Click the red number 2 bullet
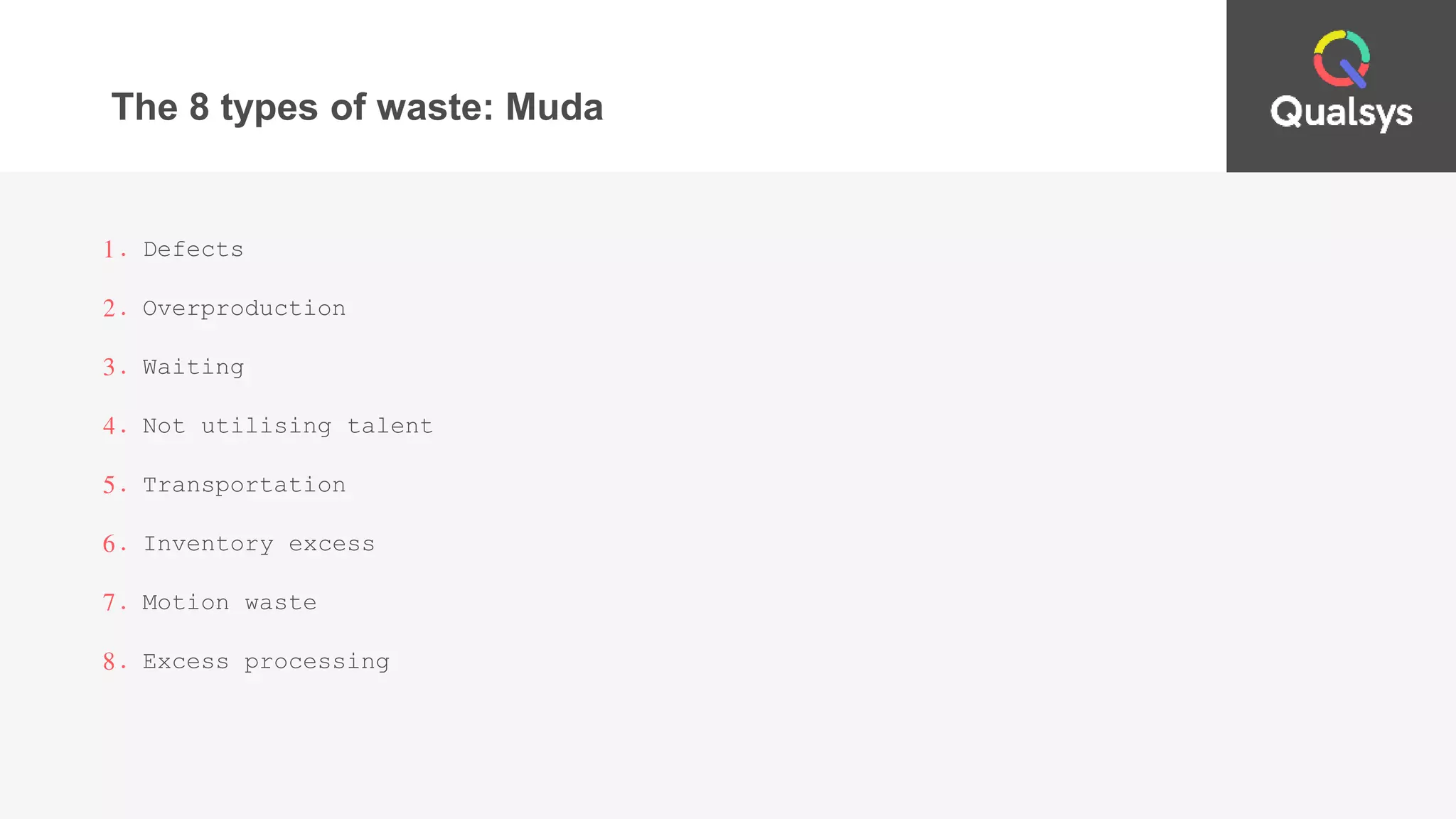The height and width of the screenshot is (819, 1456). (x=109, y=309)
